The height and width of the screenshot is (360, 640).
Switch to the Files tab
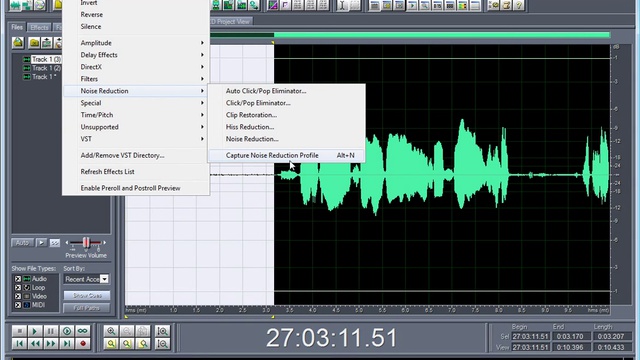(17, 27)
